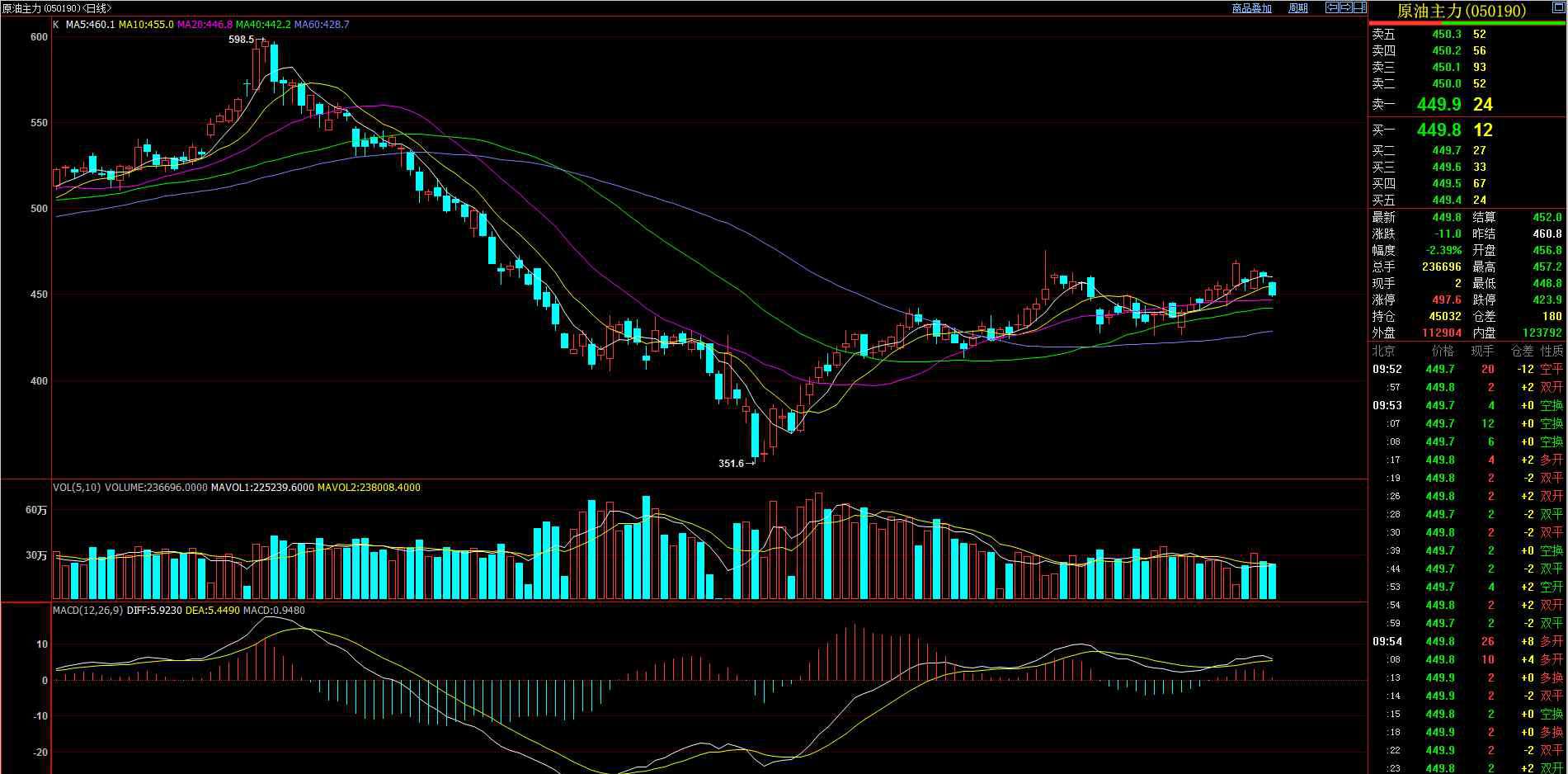Viewport: 1568px width, 774px height.
Task: Click the red-green buy/sell ratio bar
Action: click(x=1467, y=23)
